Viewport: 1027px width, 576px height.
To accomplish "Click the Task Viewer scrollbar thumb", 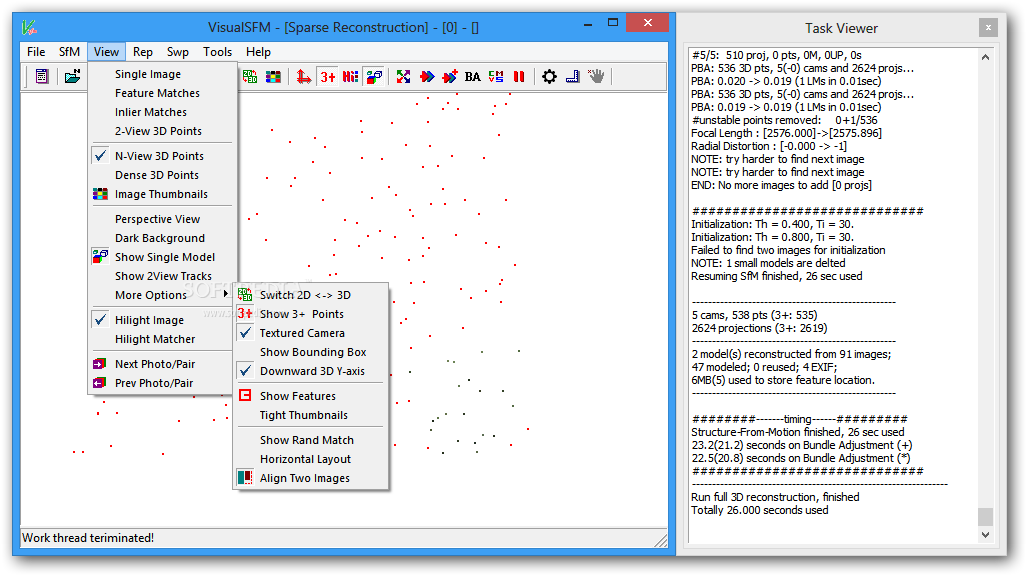I will [x=985, y=516].
